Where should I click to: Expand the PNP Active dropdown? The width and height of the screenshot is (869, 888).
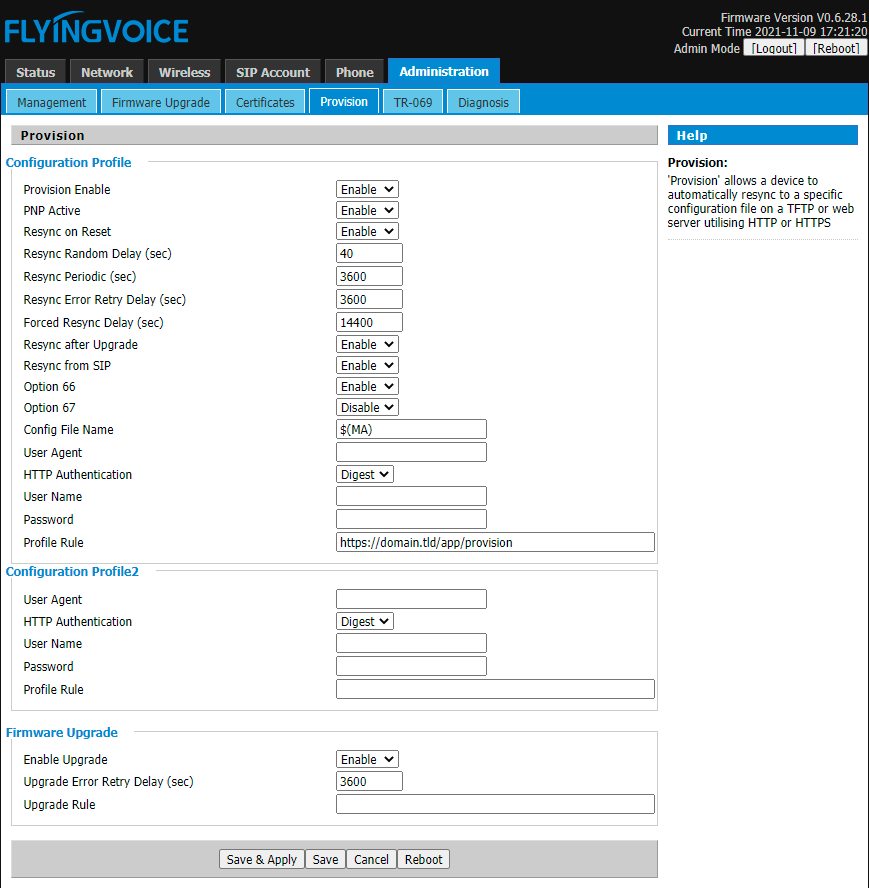[366, 210]
